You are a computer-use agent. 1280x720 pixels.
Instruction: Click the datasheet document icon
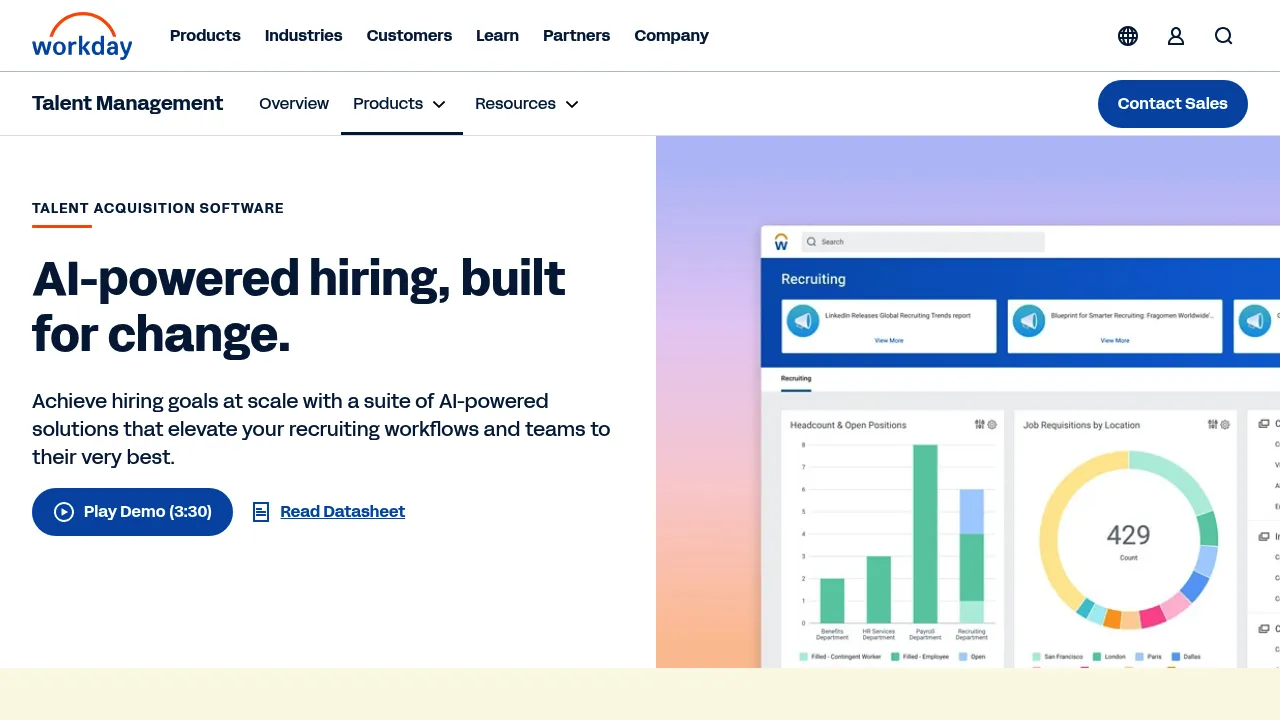261,512
